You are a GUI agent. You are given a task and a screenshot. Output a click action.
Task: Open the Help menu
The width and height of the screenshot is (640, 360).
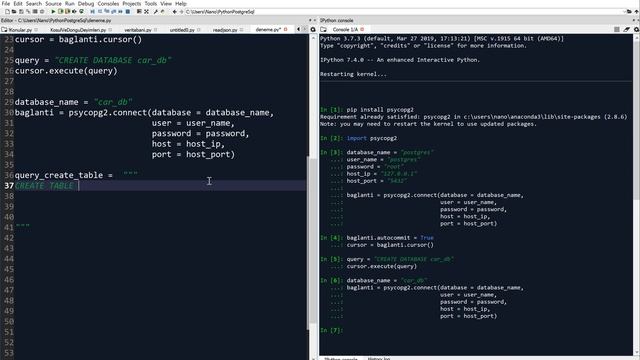pyautogui.click(x=180, y=4)
